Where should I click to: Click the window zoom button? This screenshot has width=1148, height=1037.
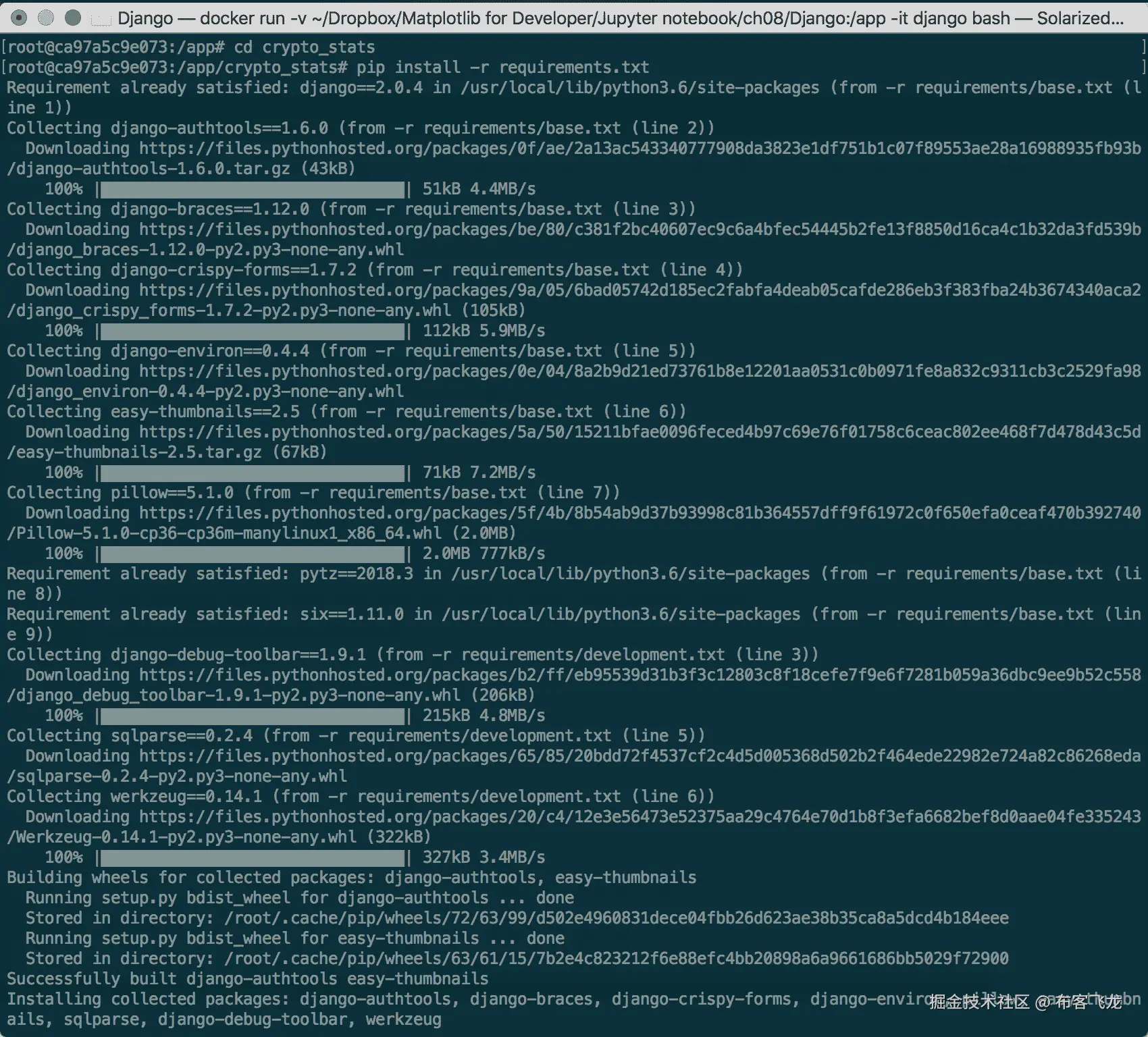[73, 18]
